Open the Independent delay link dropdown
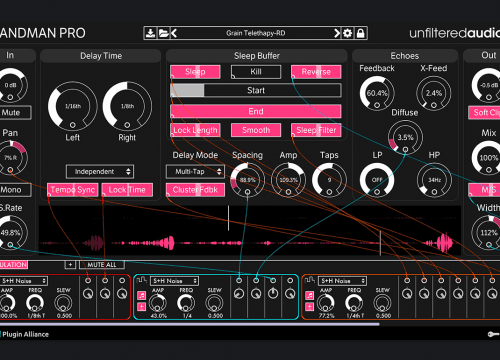Viewport: 500px width, 360px height. 100,172
